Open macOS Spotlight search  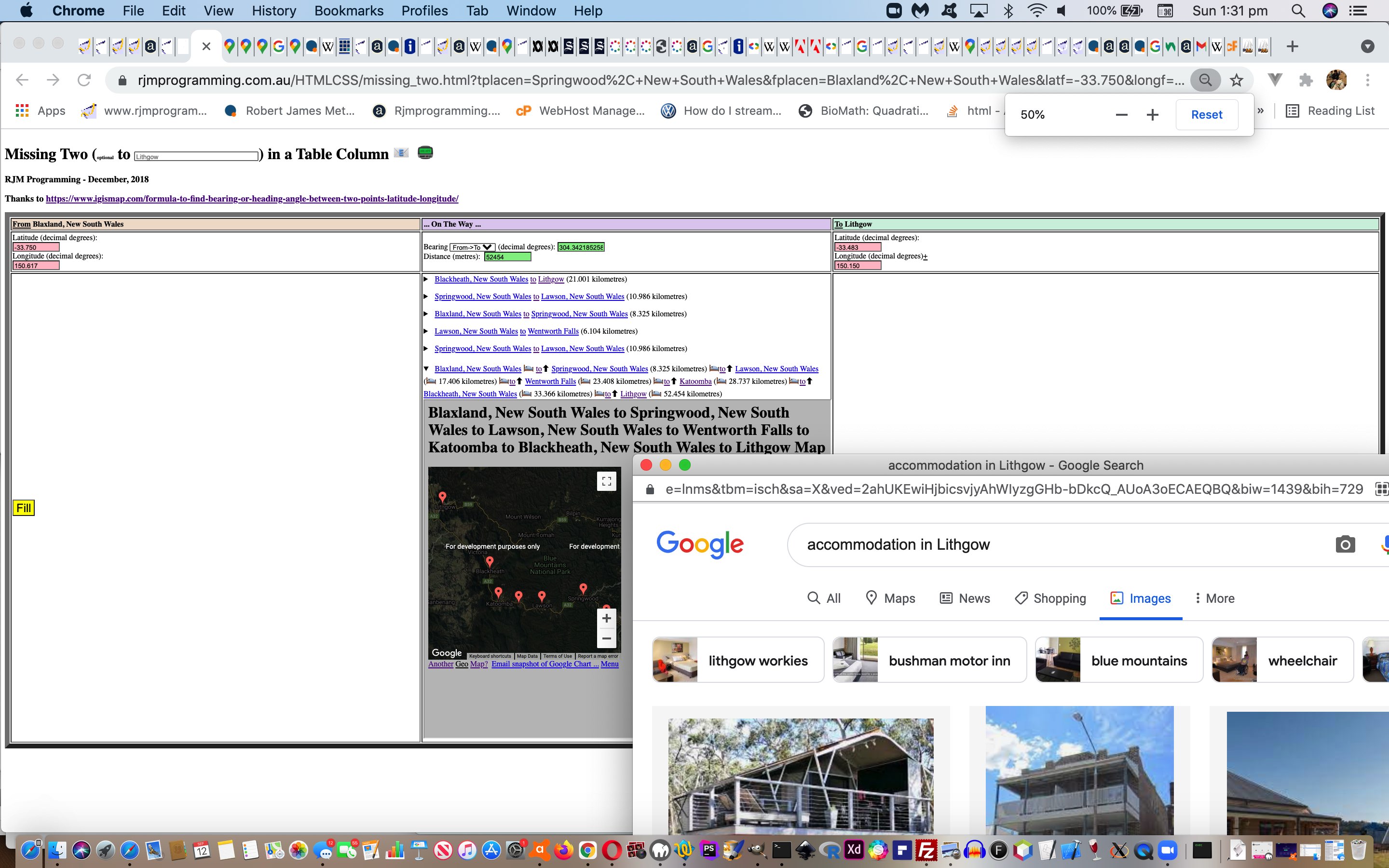point(1298,11)
